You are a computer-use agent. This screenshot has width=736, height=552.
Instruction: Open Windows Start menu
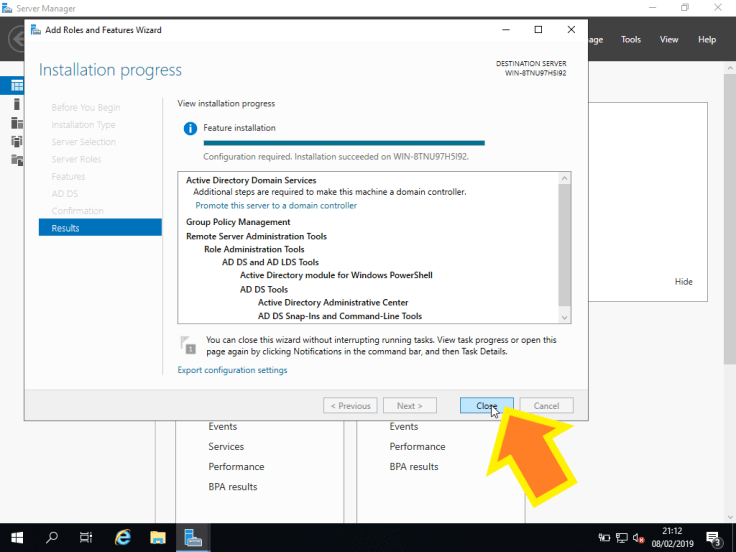click(x=17, y=538)
